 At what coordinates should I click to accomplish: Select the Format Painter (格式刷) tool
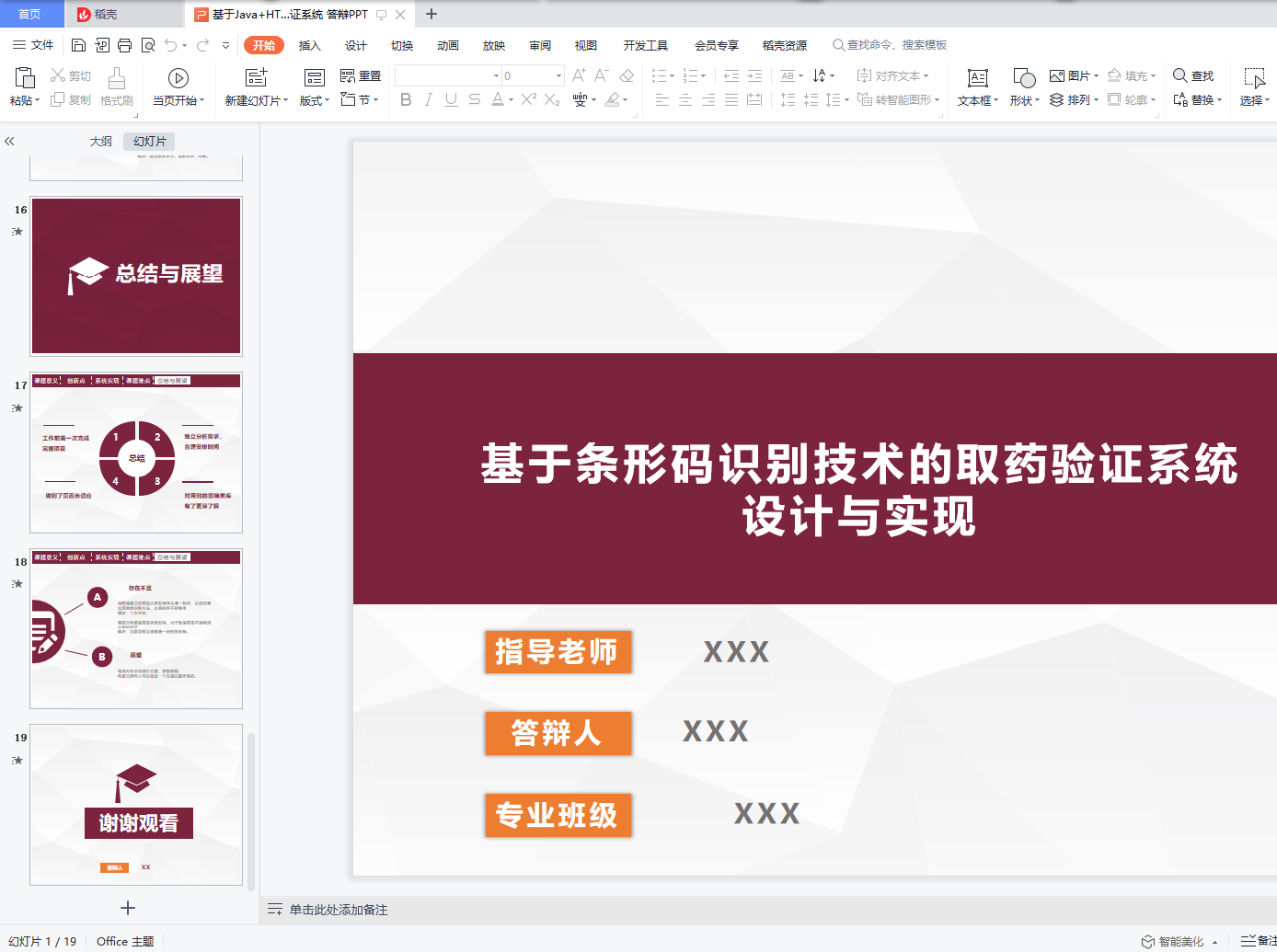pyautogui.click(x=117, y=86)
